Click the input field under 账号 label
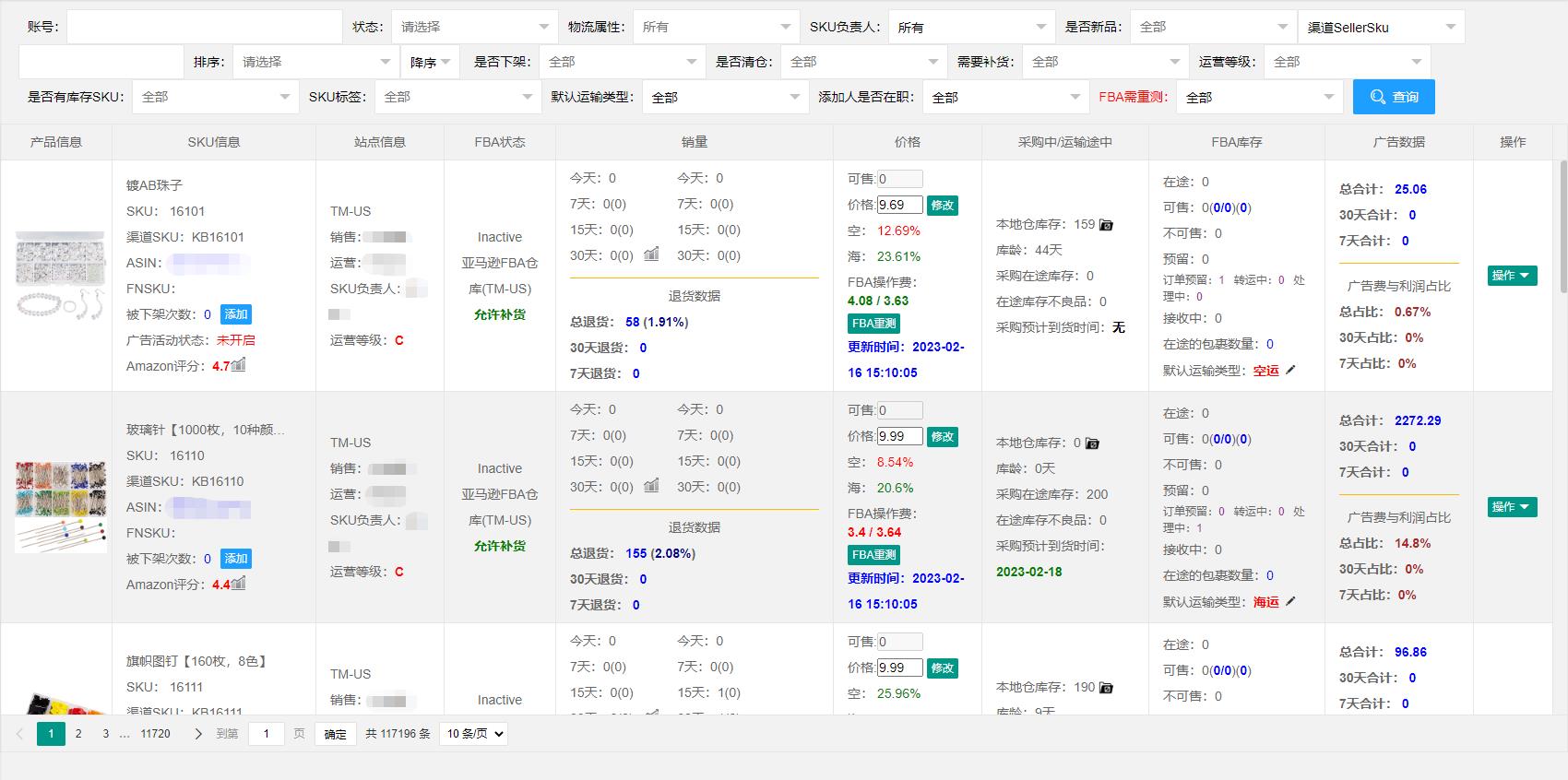This screenshot has width=1568, height=780. [x=101, y=62]
